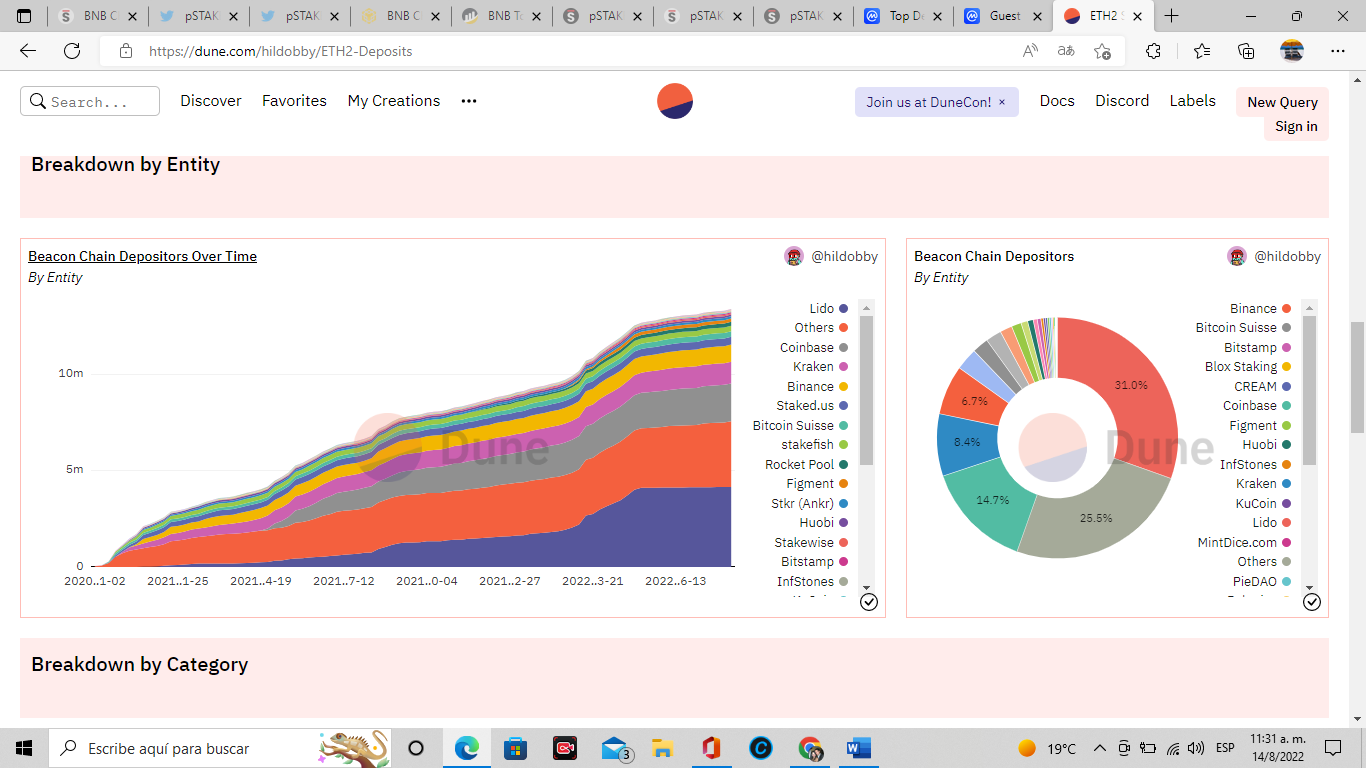Click the Dune logo in the header
The image size is (1366, 768).
click(x=675, y=101)
